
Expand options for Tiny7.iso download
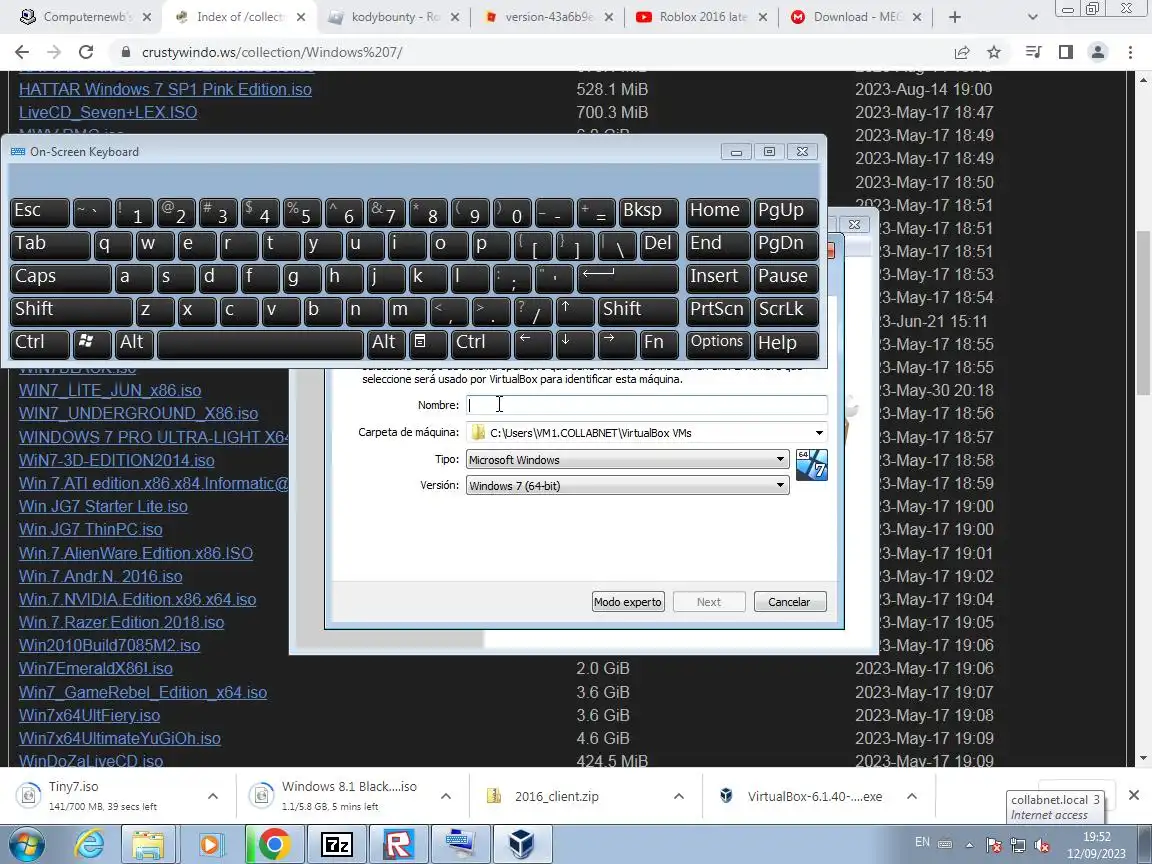pos(212,796)
